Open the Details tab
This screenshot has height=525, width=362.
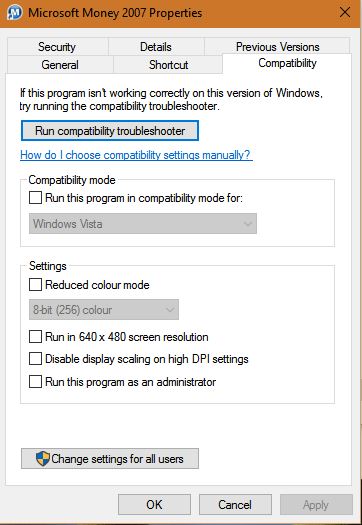[156, 47]
